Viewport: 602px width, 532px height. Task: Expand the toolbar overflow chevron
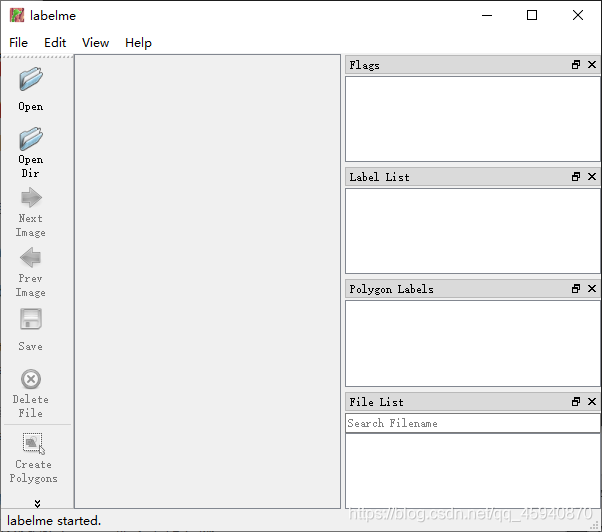point(37,503)
